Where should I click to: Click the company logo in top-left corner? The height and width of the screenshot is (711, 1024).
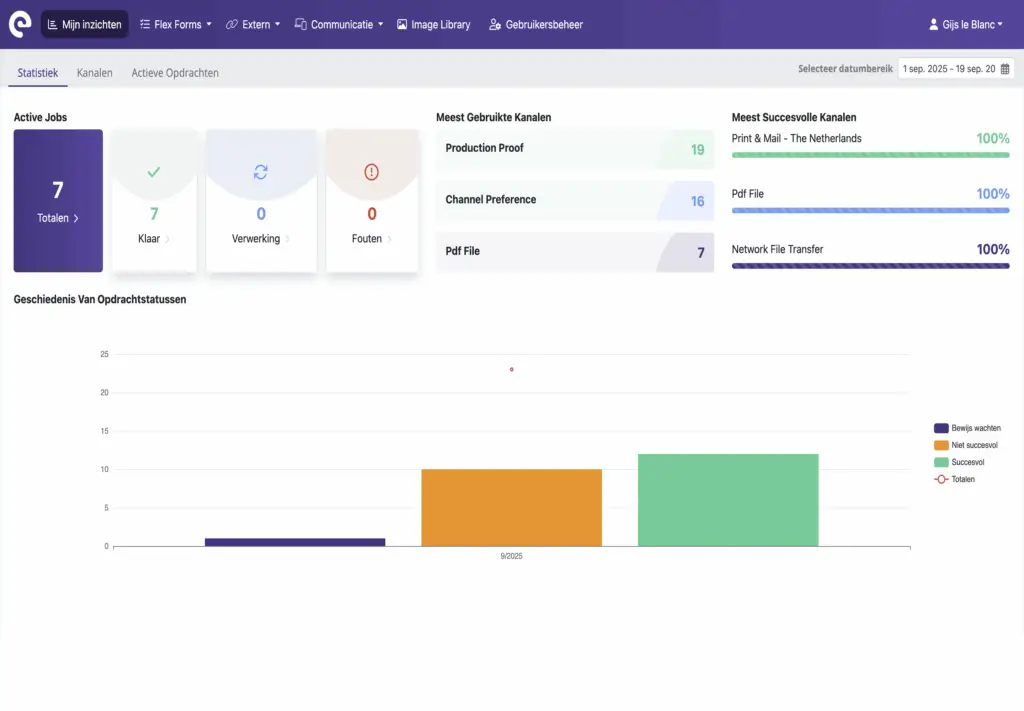[20, 24]
